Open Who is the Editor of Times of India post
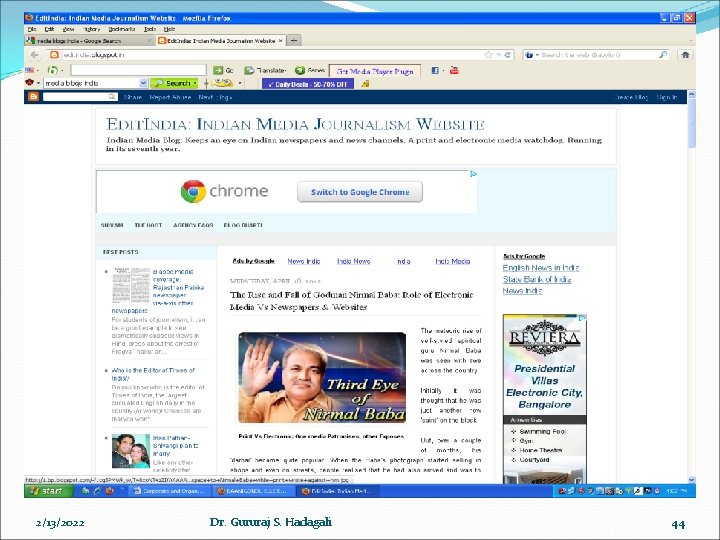The image size is (720, 540). coord(153,374)
